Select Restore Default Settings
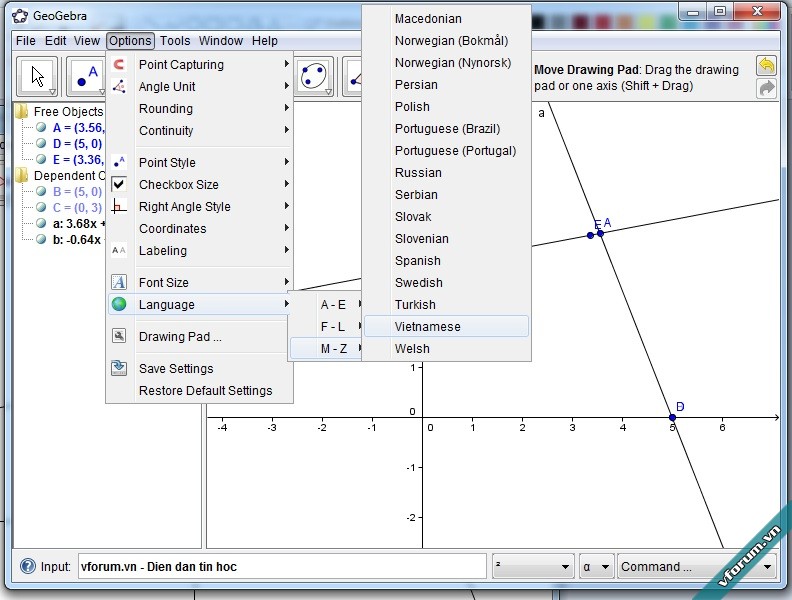 click(x=200, y=390)
